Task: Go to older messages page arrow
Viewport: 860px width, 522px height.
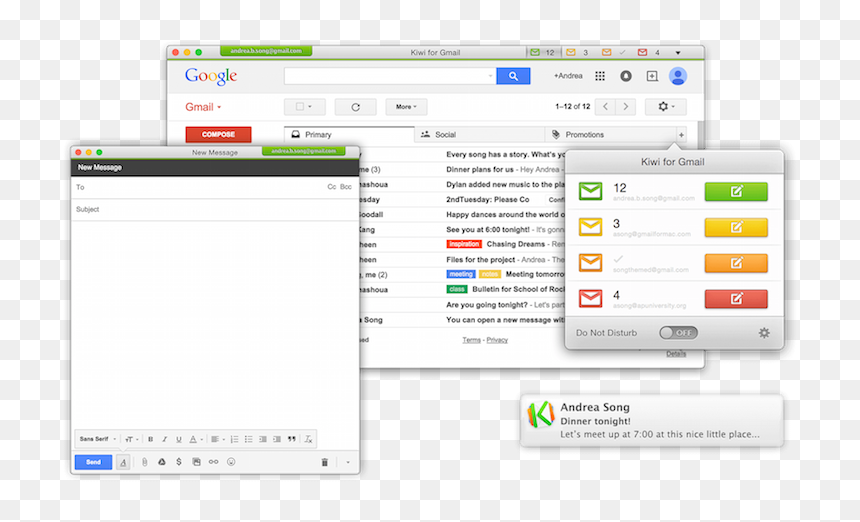Action: (x=626, y=106)
